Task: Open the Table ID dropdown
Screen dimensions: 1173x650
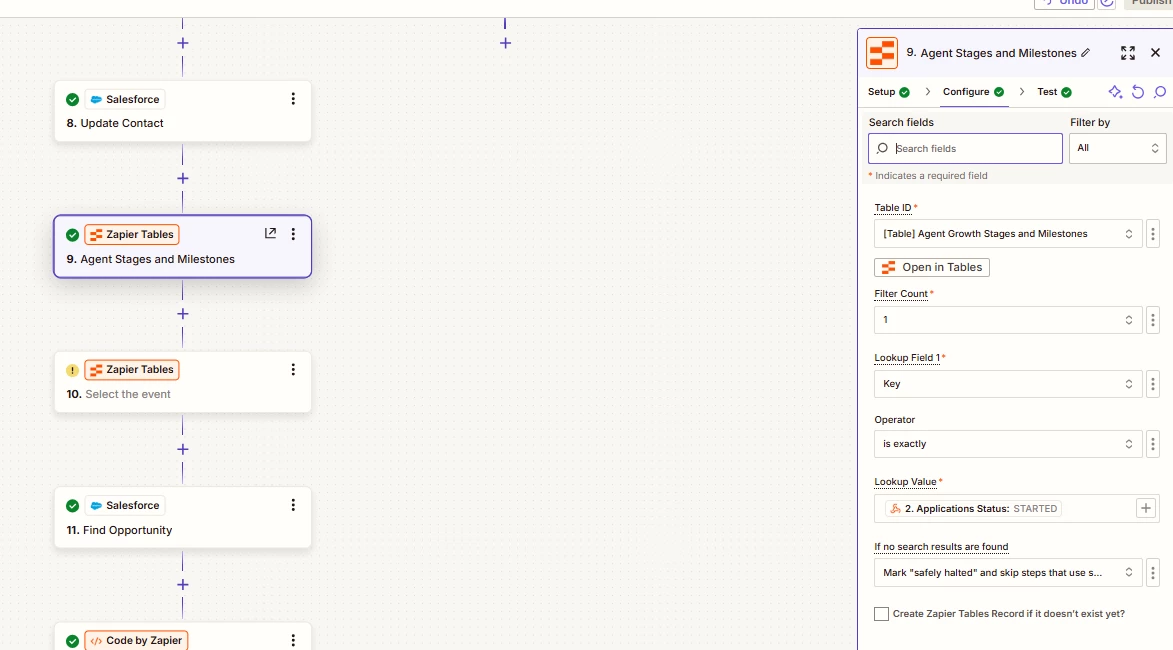Action: click(1008, 234)
